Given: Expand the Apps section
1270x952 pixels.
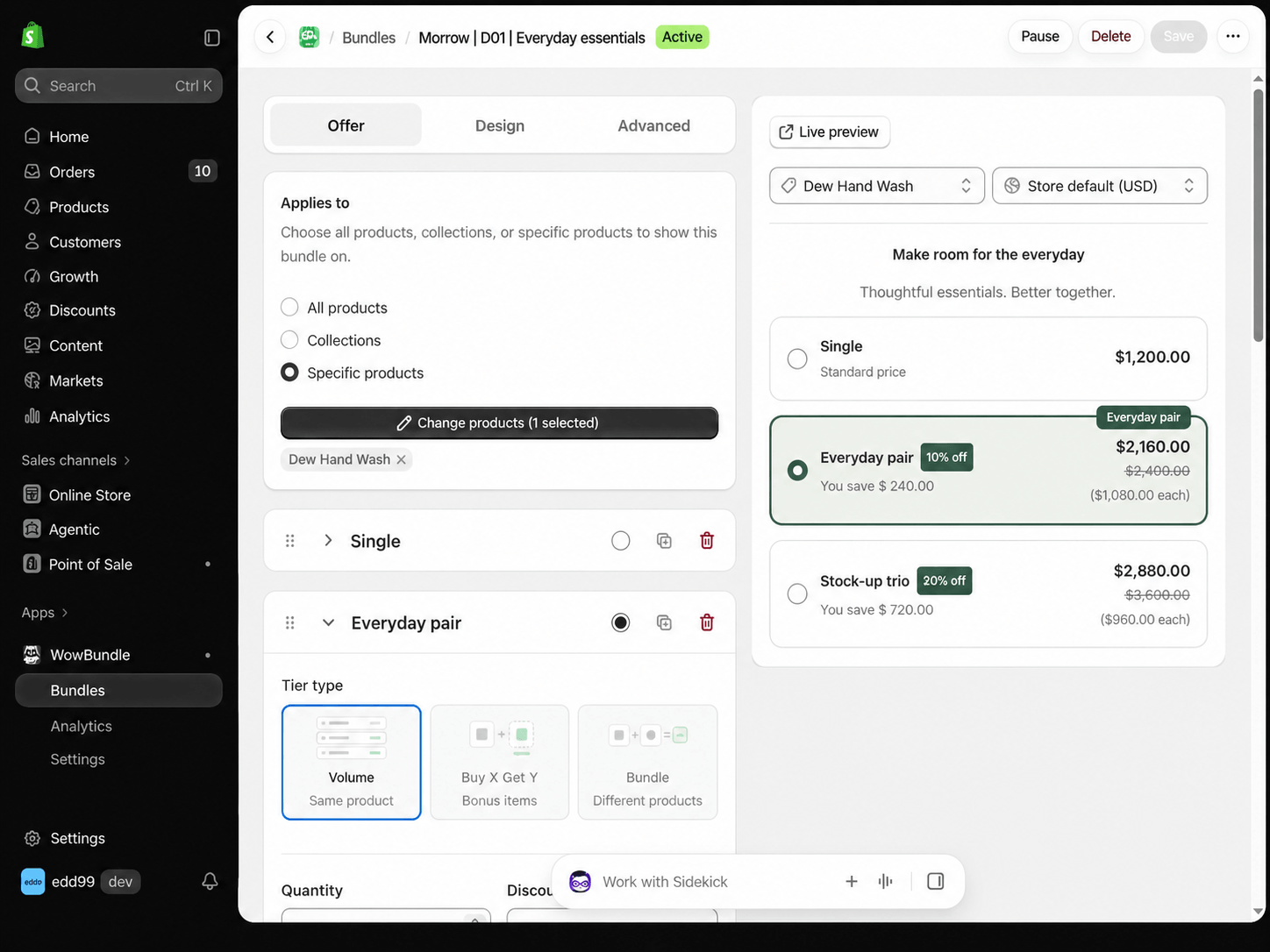Looking at the screenshot, I should [45, 613].
